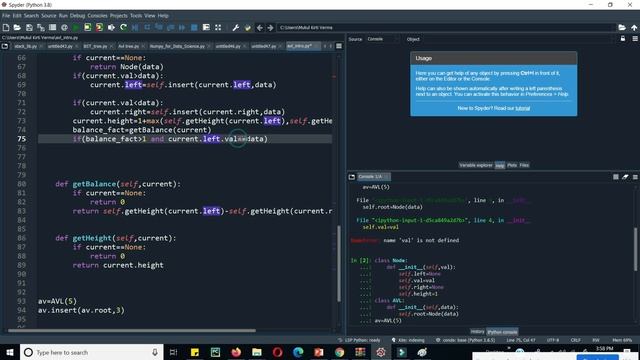Click the debugger continue execution icon

point(182,27)
